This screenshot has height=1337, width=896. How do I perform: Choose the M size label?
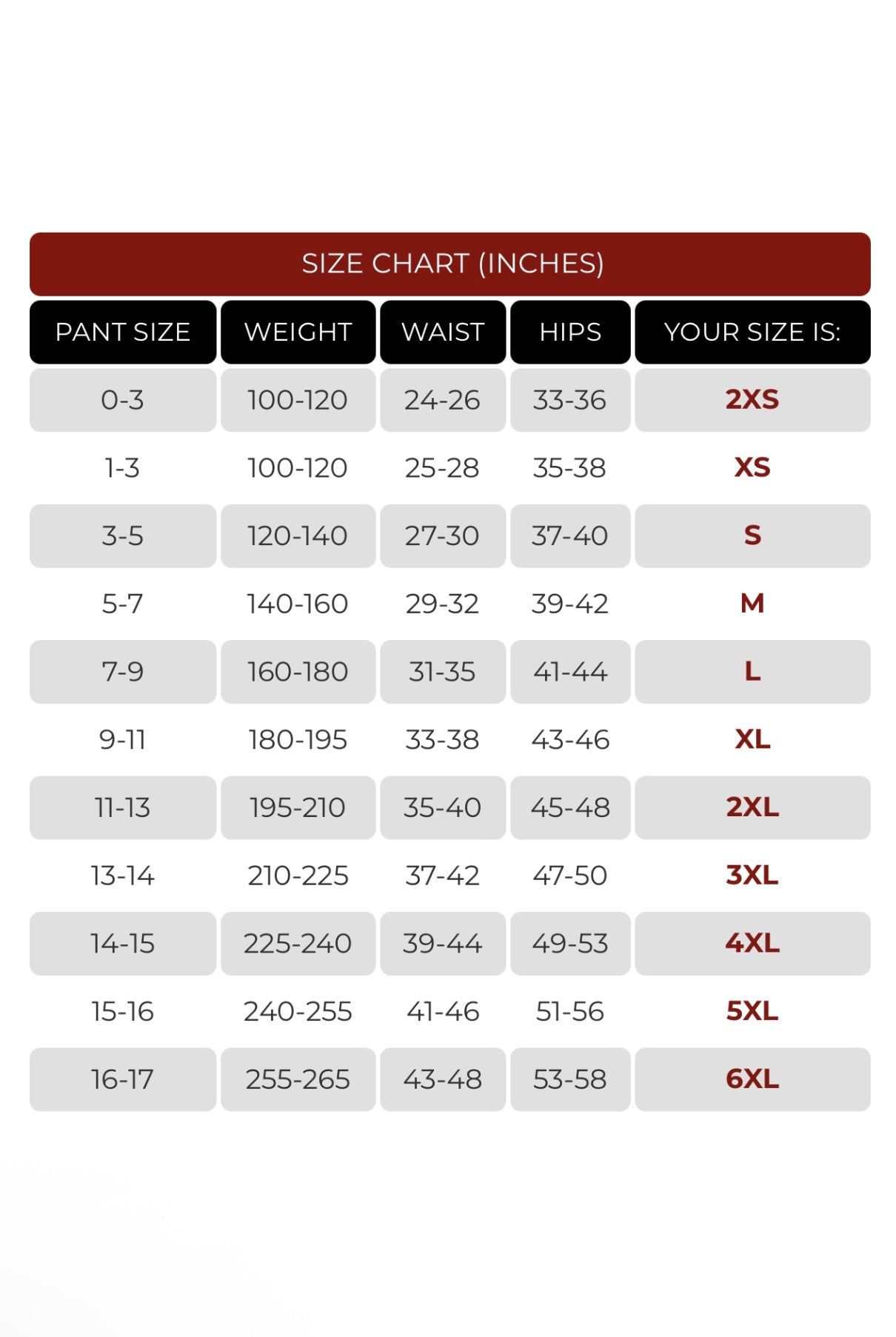[752, 604]
